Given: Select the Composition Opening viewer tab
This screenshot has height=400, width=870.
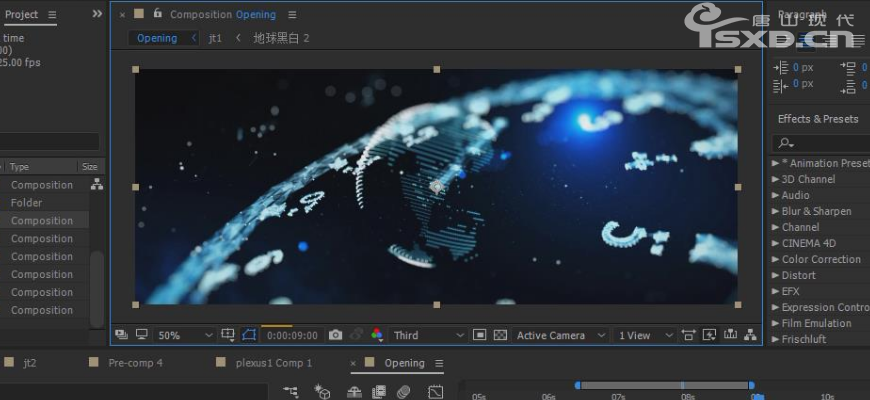Looking at the screenshot, I should point(223,14).
